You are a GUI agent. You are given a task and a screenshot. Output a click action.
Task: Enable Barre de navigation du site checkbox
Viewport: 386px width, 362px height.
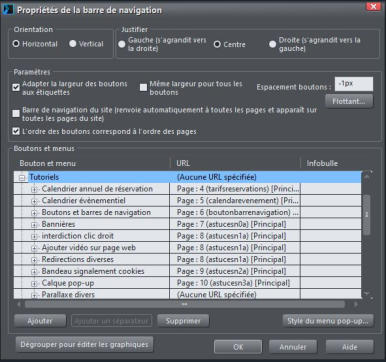(x=16, y=114)
